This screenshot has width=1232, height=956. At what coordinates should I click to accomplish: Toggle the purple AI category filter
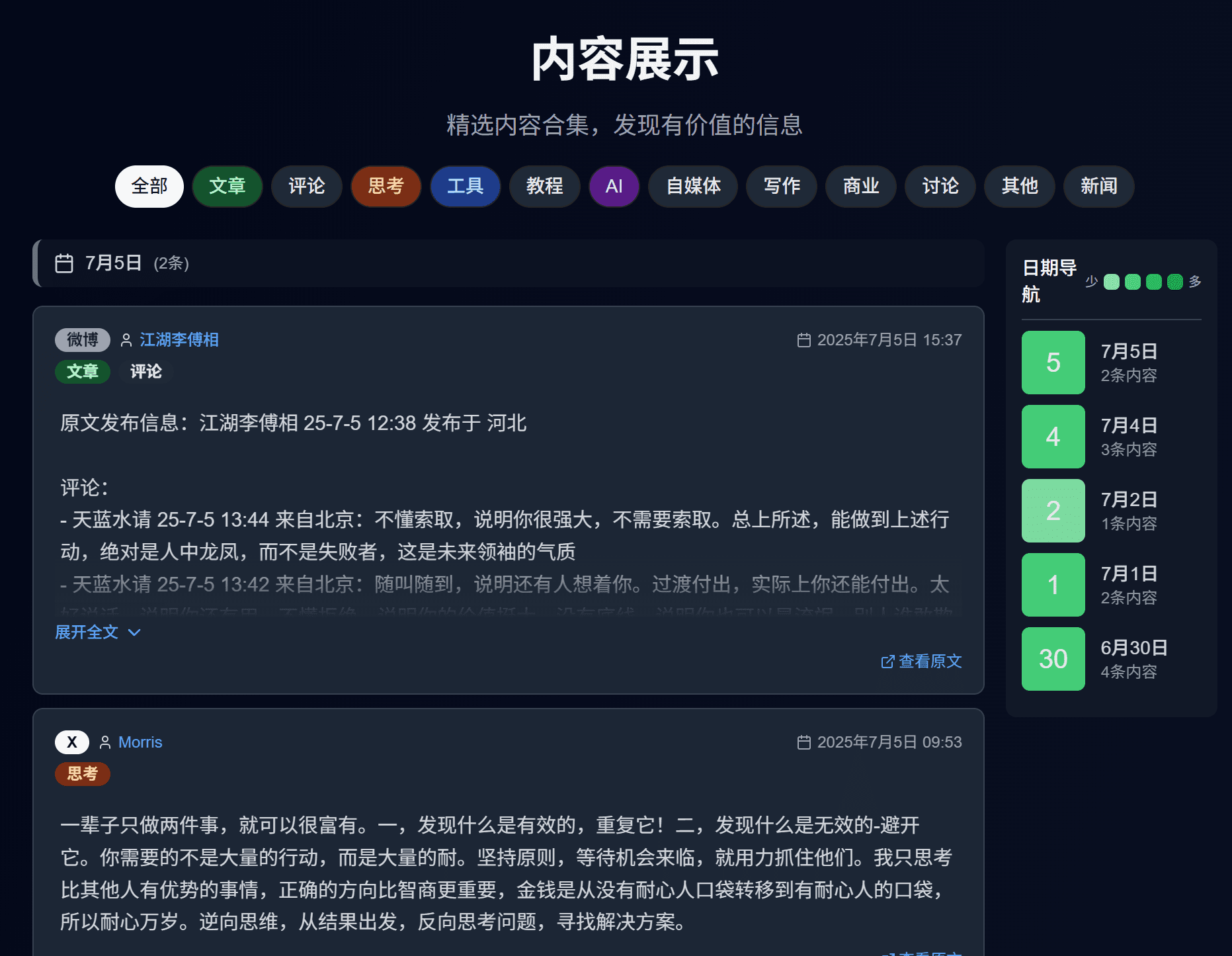(614, 187)
